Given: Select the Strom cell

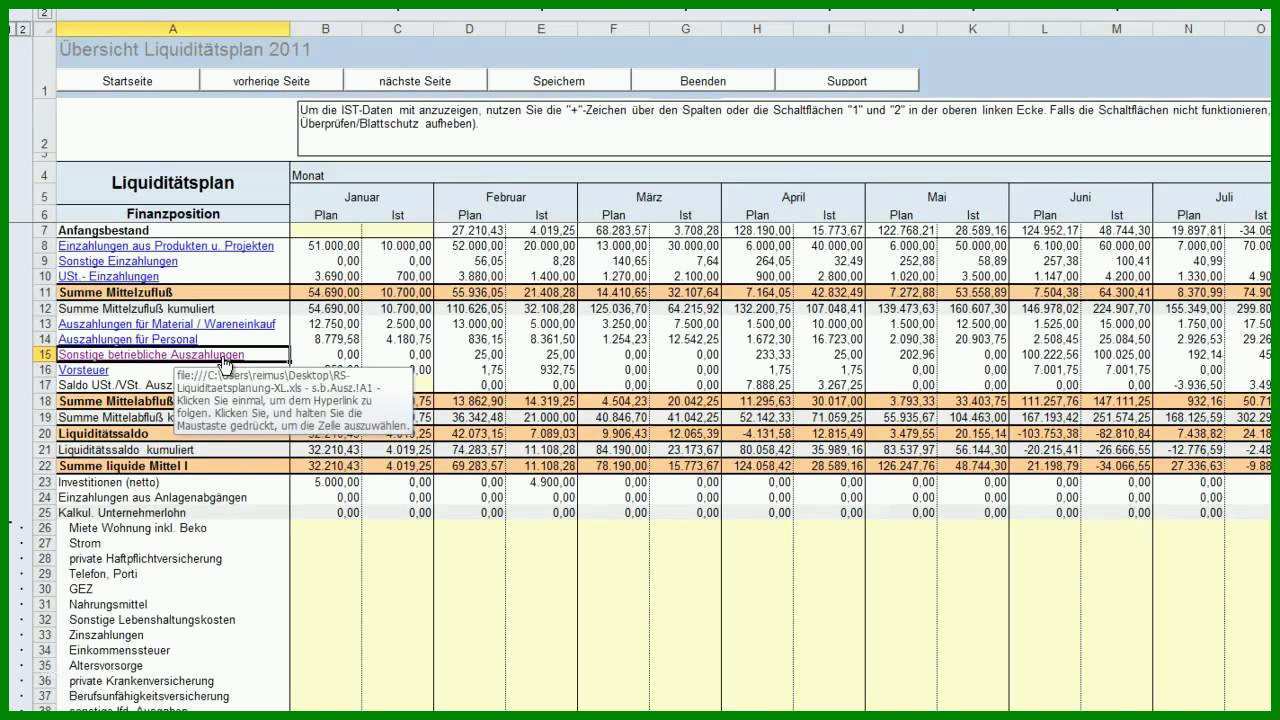Looking at the screenshot, I should pos(173,543).
